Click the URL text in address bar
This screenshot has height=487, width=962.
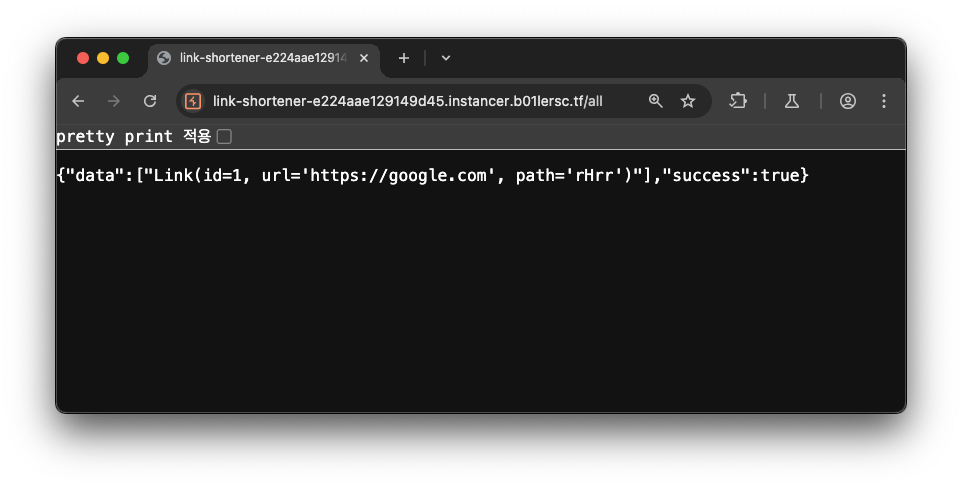[x=407, y=101]
